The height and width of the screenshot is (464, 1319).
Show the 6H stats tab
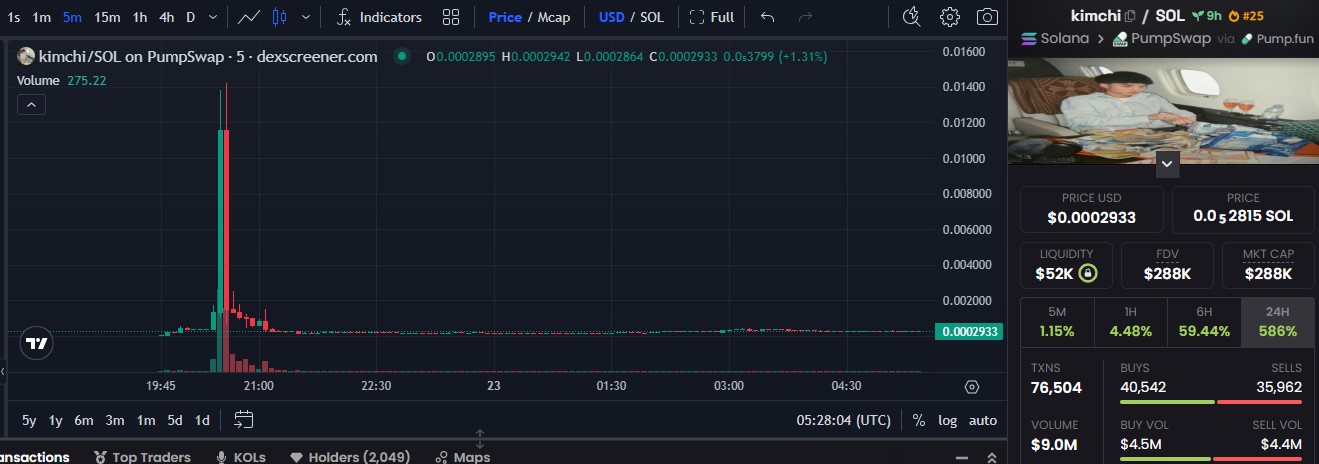[1204, 322]
